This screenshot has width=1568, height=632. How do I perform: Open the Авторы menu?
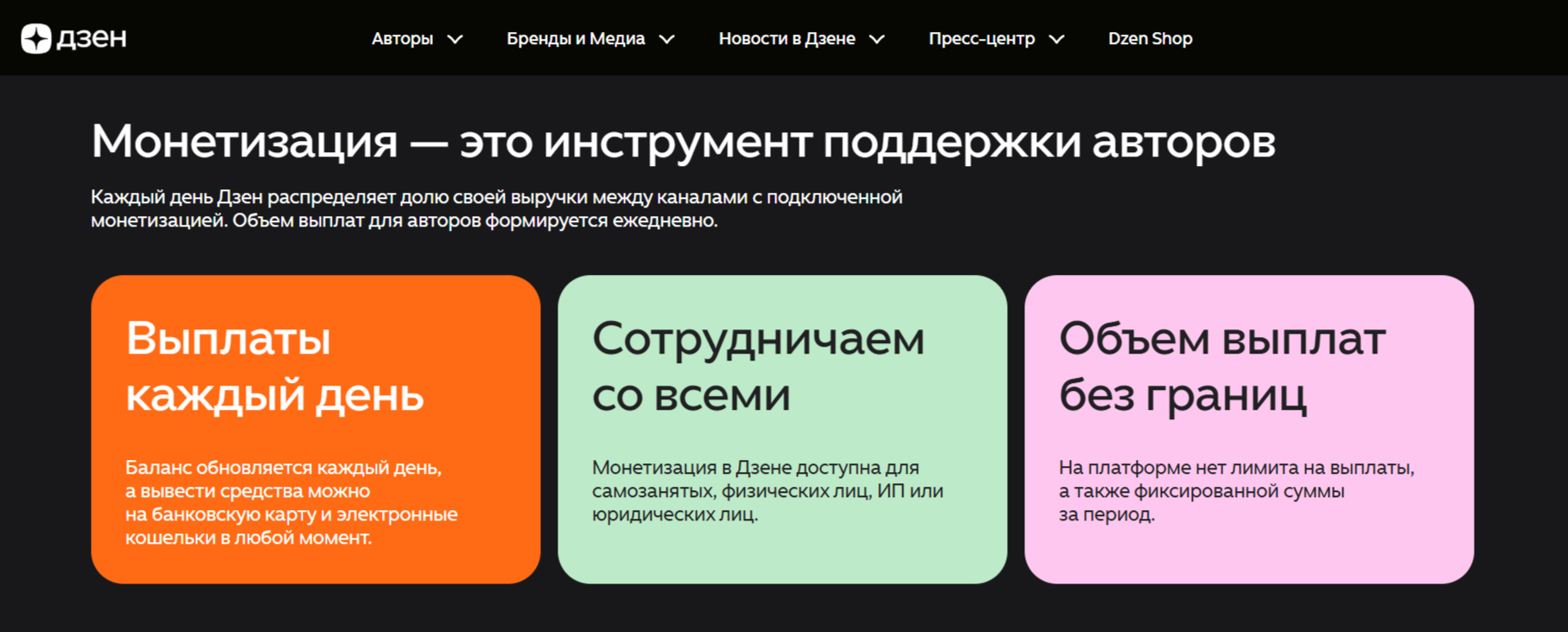402,39
